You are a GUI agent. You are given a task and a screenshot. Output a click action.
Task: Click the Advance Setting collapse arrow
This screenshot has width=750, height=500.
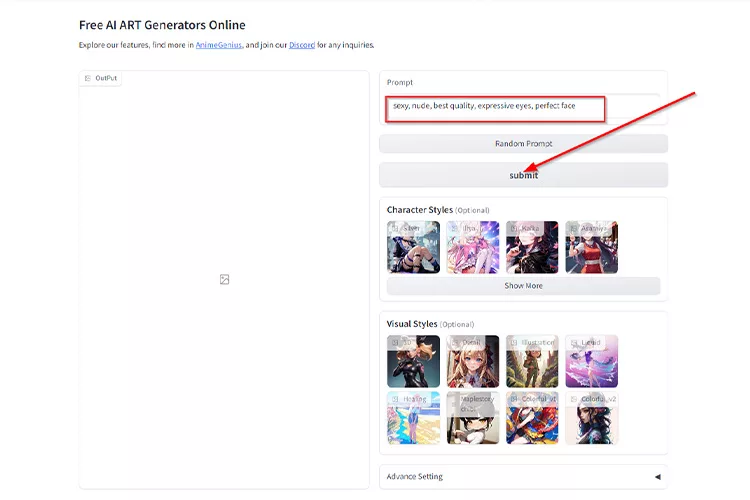pyautogui.click(x=658, y=477)
